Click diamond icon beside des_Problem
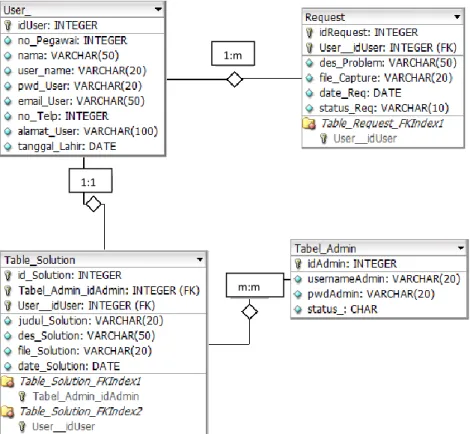470x434 pixels. pos(309,63)
